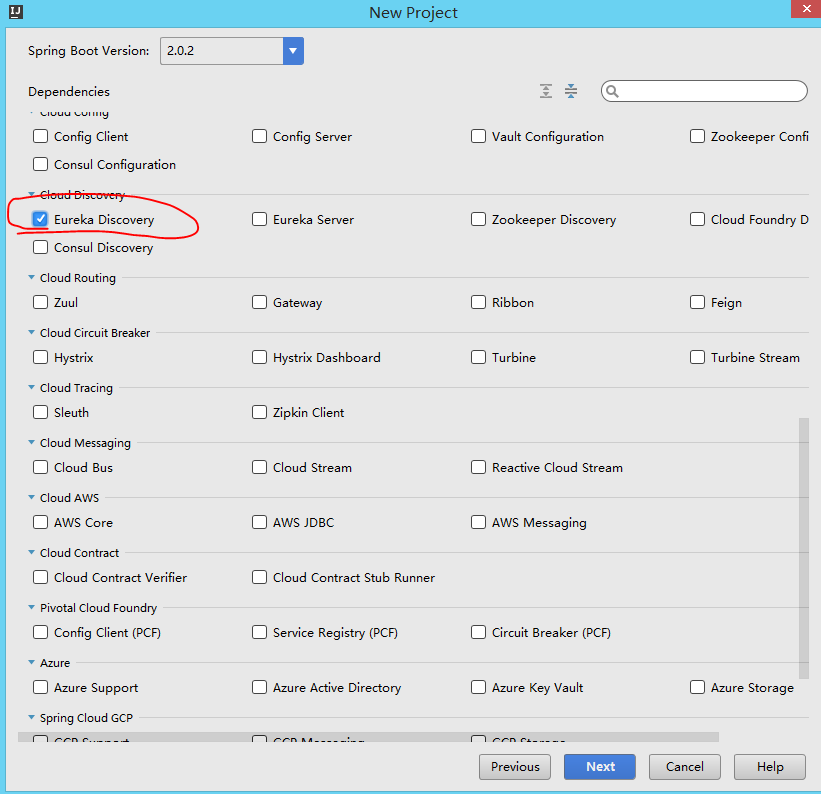
Task: Click Cancel to abort project creation
Action: pos(685,767)
